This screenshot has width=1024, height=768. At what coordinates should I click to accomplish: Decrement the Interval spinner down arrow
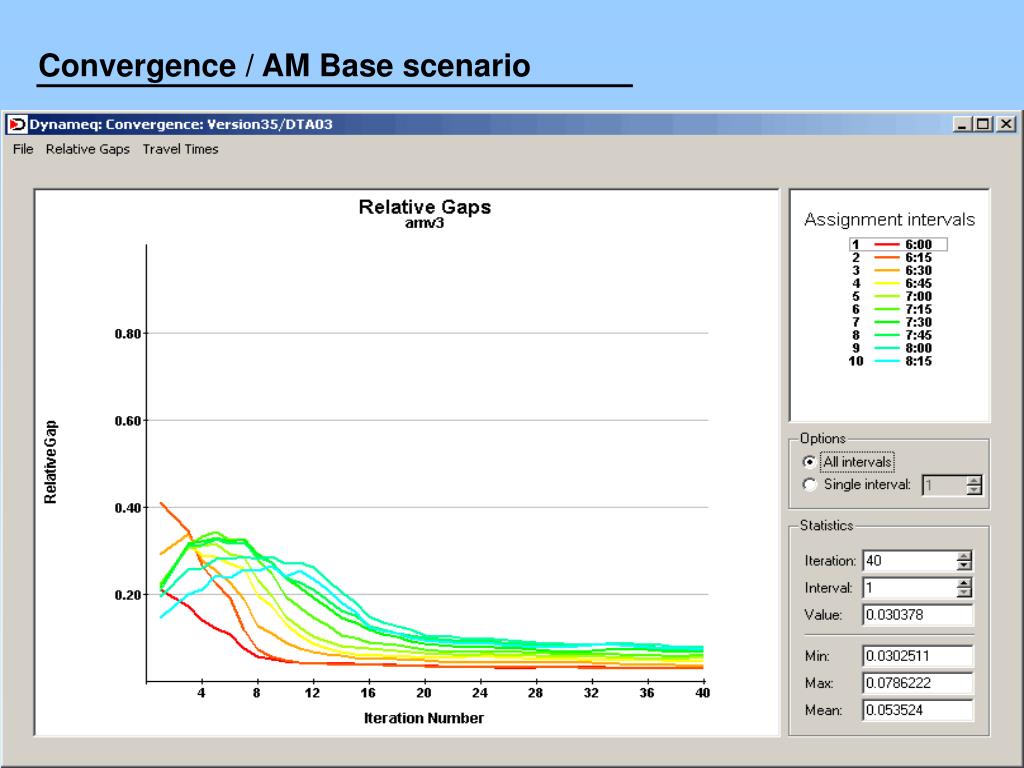coord(964,592)
